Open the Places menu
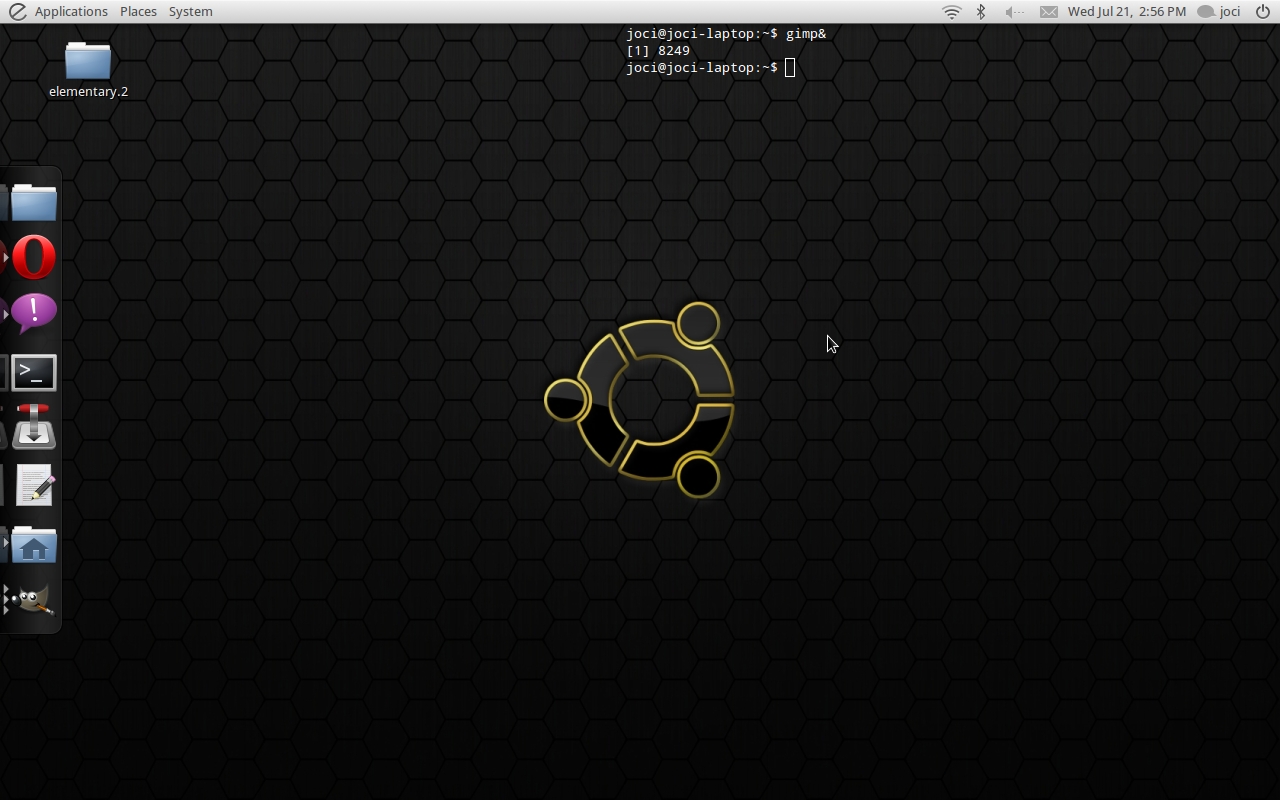1280x800 pixels. pyautogui.click(x=138, y=11)
